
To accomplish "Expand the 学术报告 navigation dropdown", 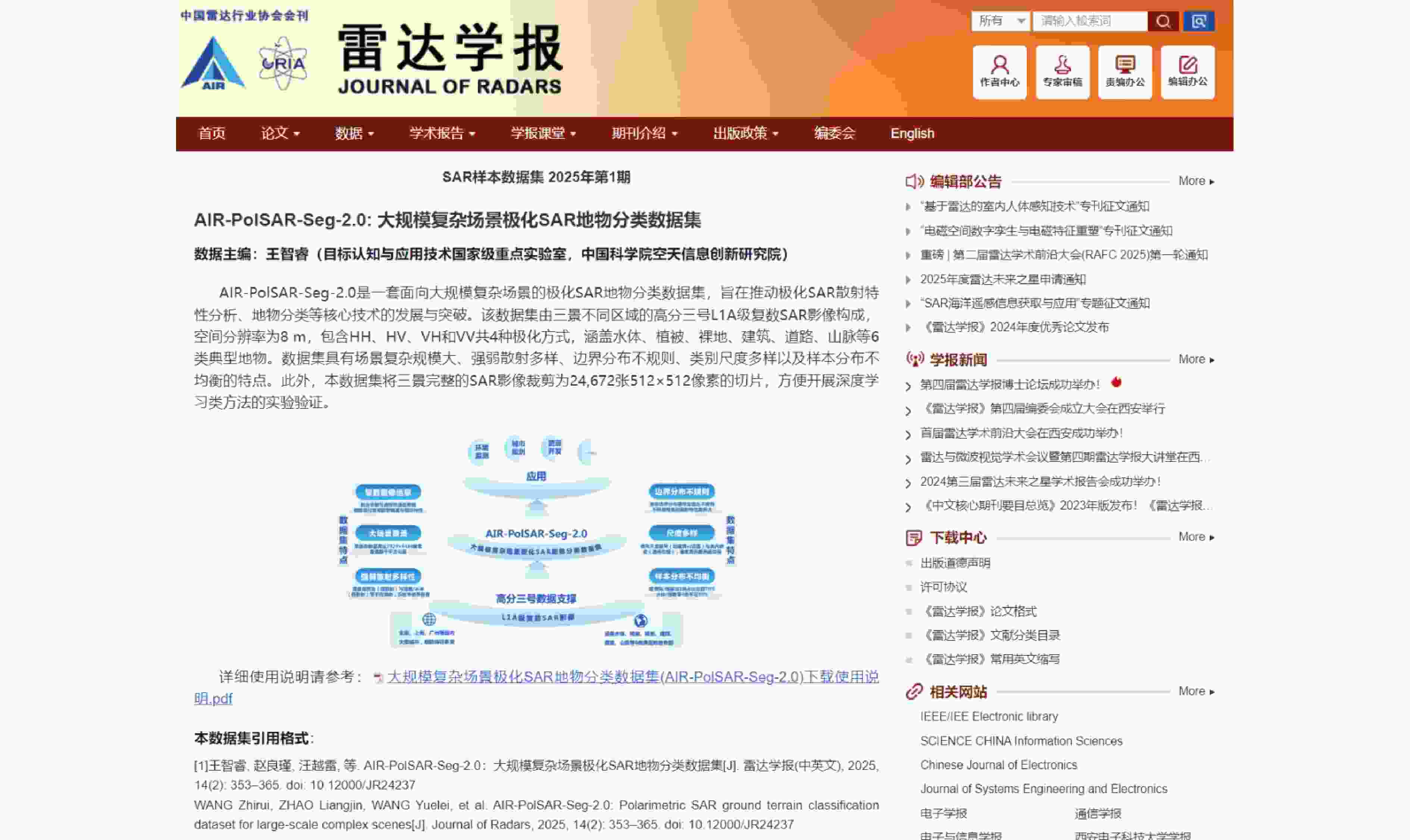I will (442, 134).
